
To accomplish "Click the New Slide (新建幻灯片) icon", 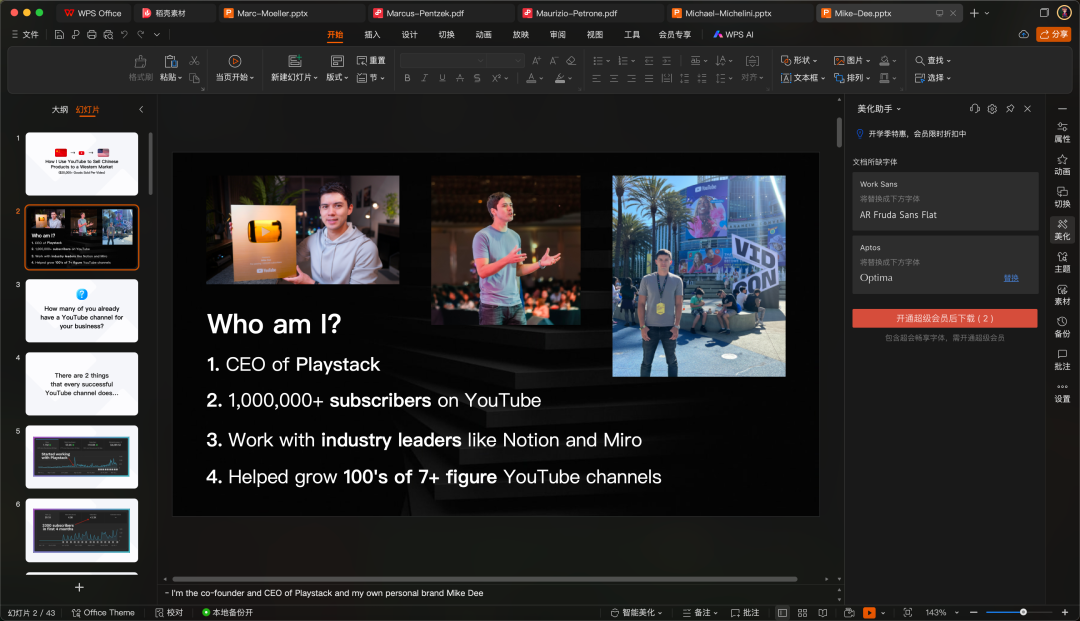I will click(295, 61).
